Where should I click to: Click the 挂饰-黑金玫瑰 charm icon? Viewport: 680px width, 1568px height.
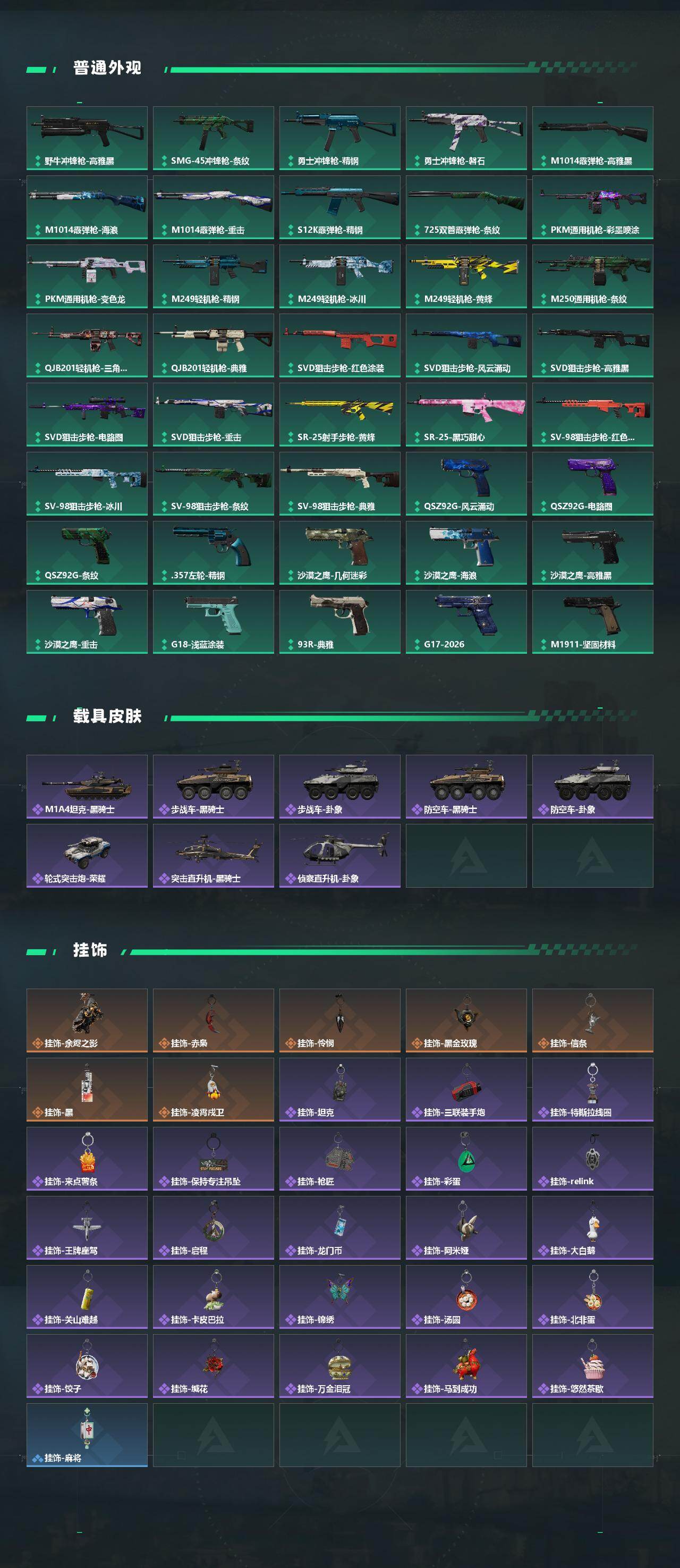point(466,1020)
